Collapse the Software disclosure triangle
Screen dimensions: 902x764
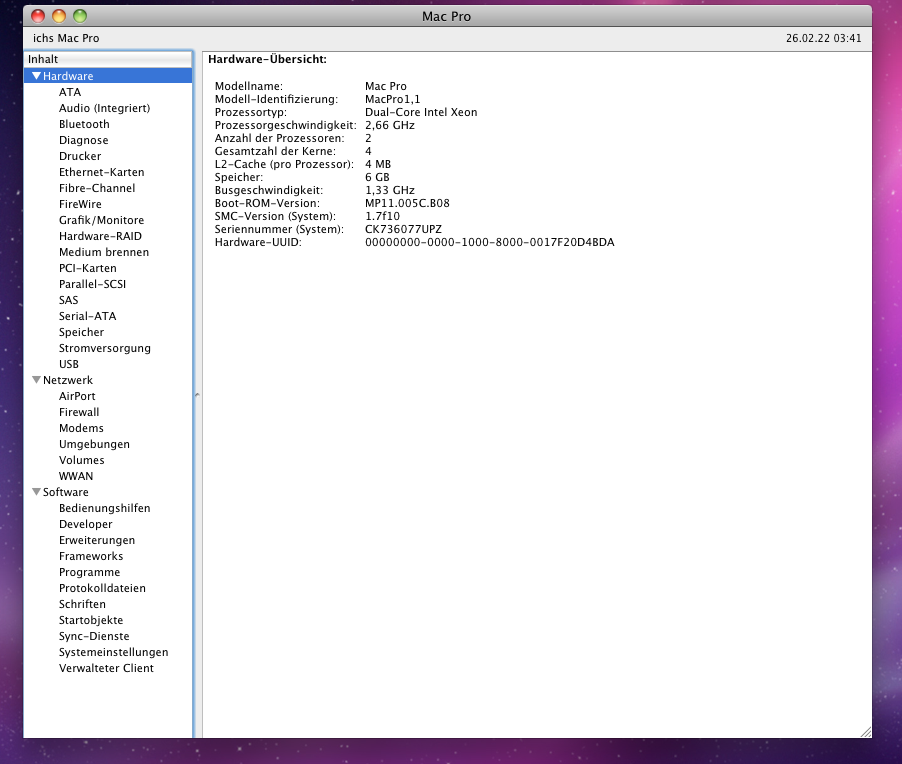coord(37,492)
